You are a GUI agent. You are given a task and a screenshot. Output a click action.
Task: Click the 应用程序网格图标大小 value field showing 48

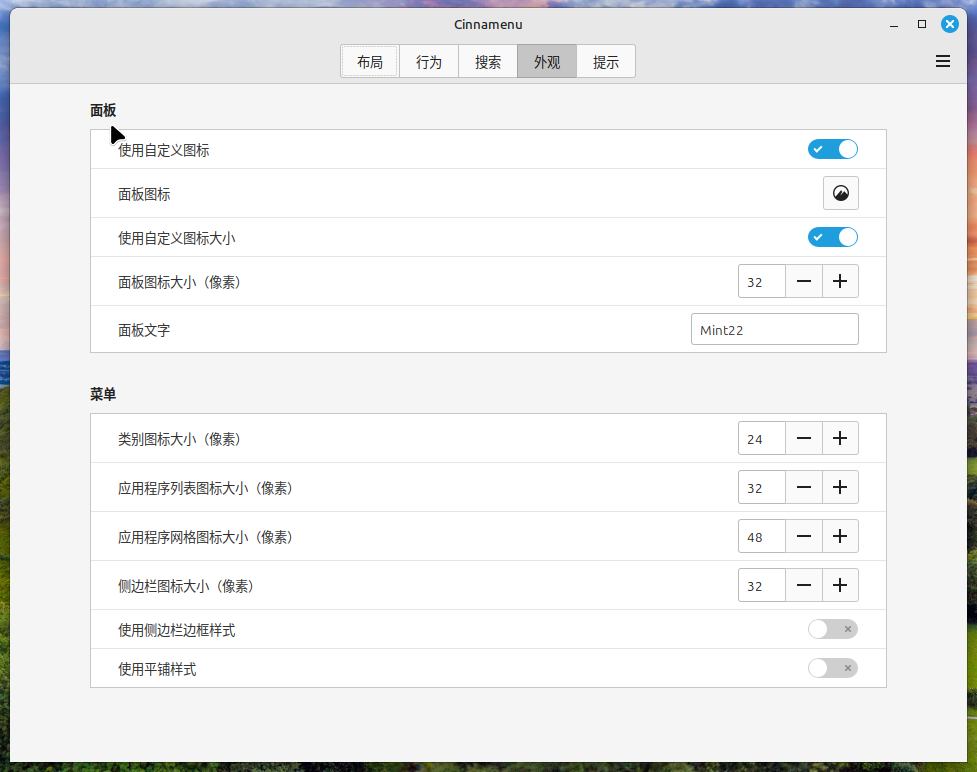click(762, 536)
